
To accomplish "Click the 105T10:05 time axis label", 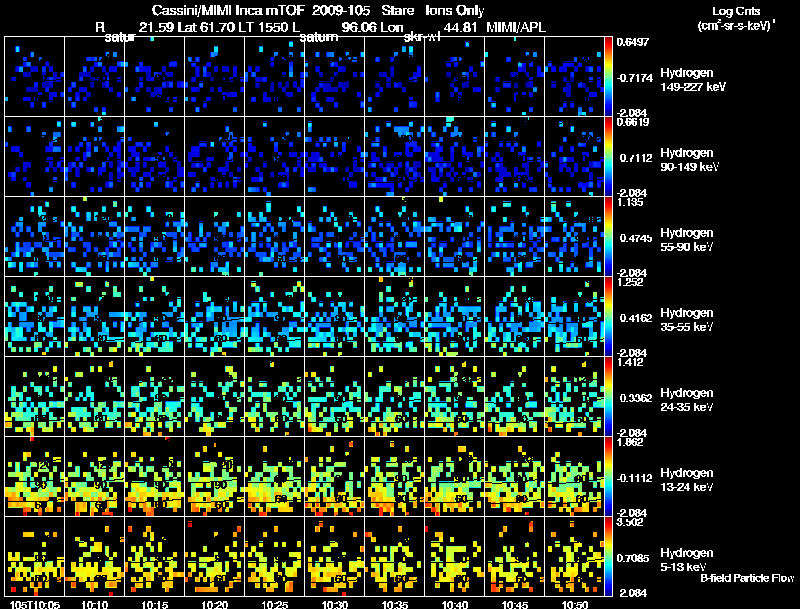I will (x=35, y=604).
